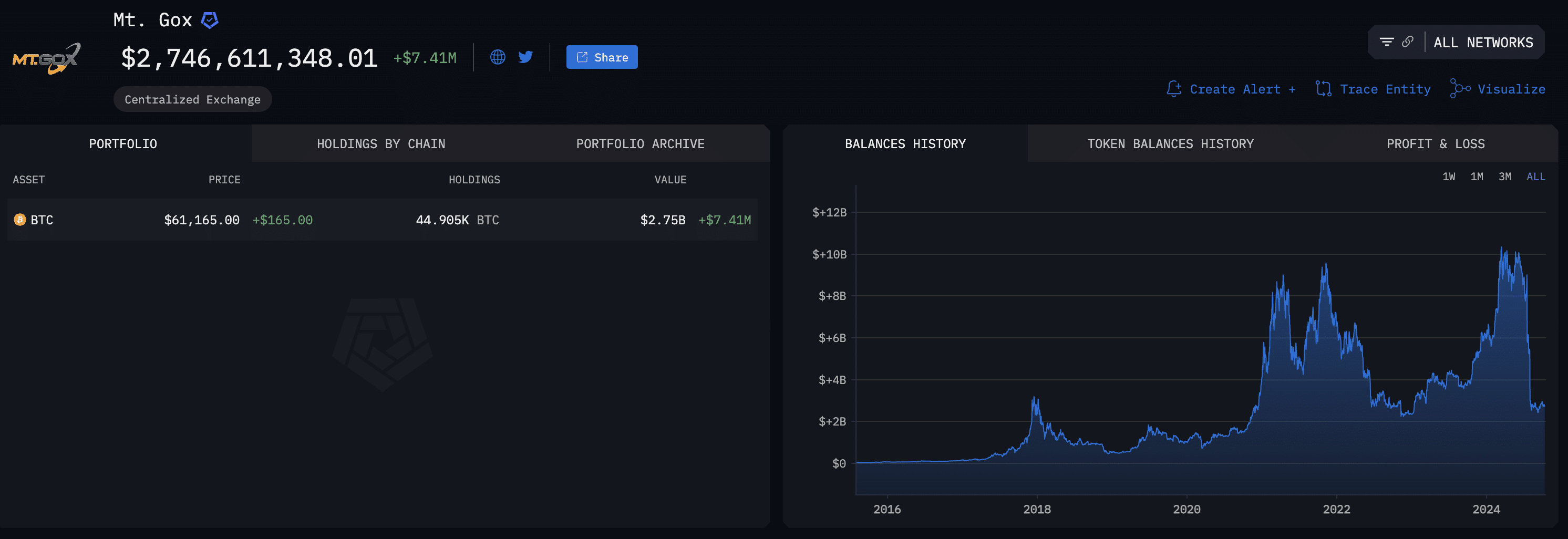
Task: Open the PORTFOLIO ARCHIVE tab
Action: (x=639, y=143)
